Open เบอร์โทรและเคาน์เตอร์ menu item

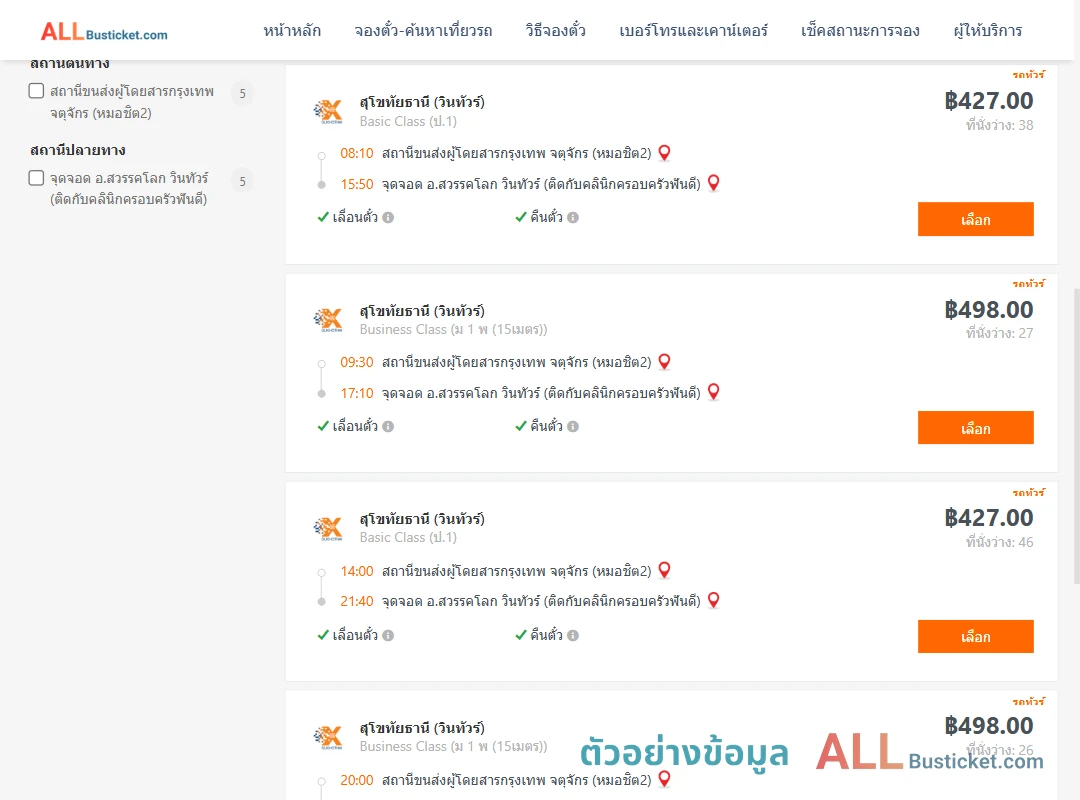693,31
